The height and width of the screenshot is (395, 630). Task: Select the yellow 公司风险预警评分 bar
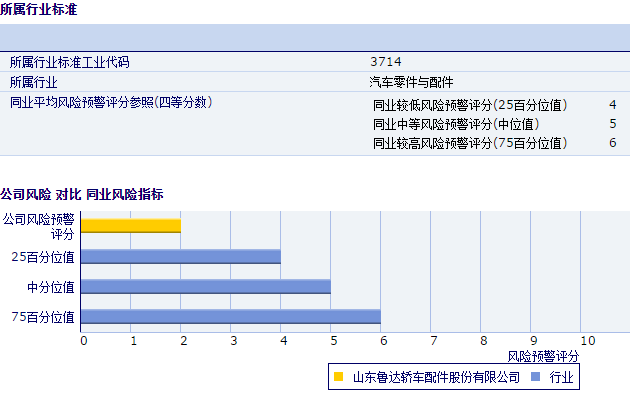point(131,226)
